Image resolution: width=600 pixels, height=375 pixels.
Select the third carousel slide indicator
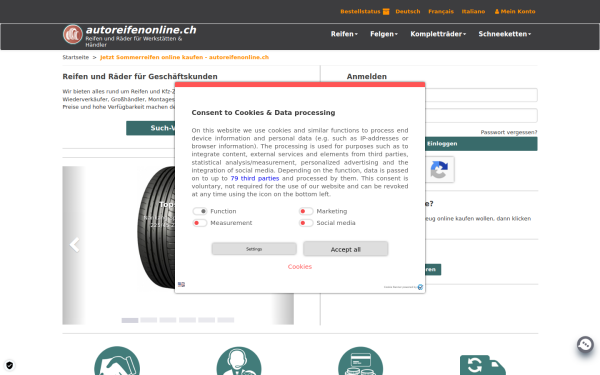[x=168, y=320]
